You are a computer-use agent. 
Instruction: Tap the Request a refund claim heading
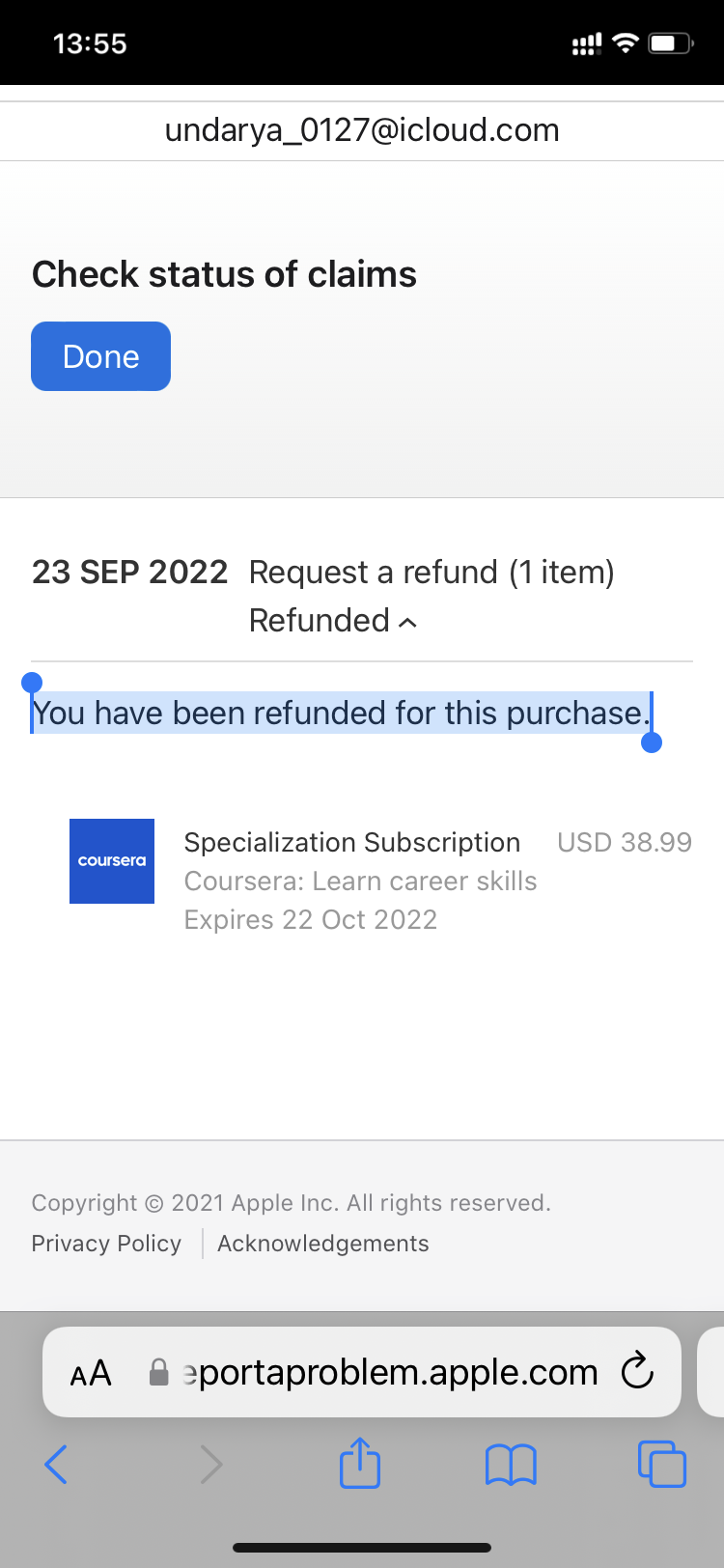tap(432, 573)
